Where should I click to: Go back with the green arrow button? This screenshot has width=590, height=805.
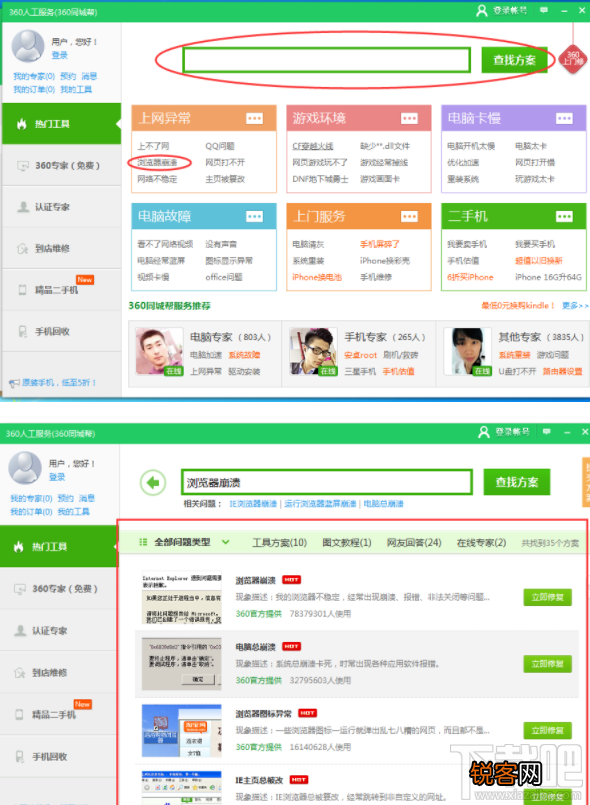[153, 483]
